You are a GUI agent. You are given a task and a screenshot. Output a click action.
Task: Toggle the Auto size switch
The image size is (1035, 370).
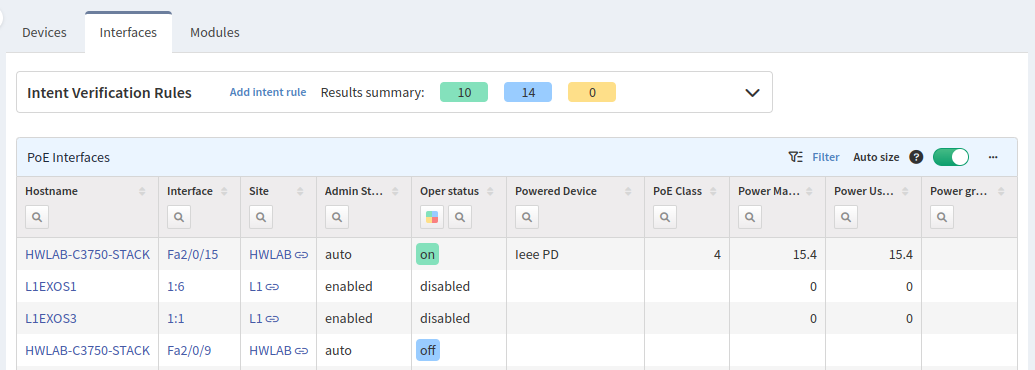point(951,157)
